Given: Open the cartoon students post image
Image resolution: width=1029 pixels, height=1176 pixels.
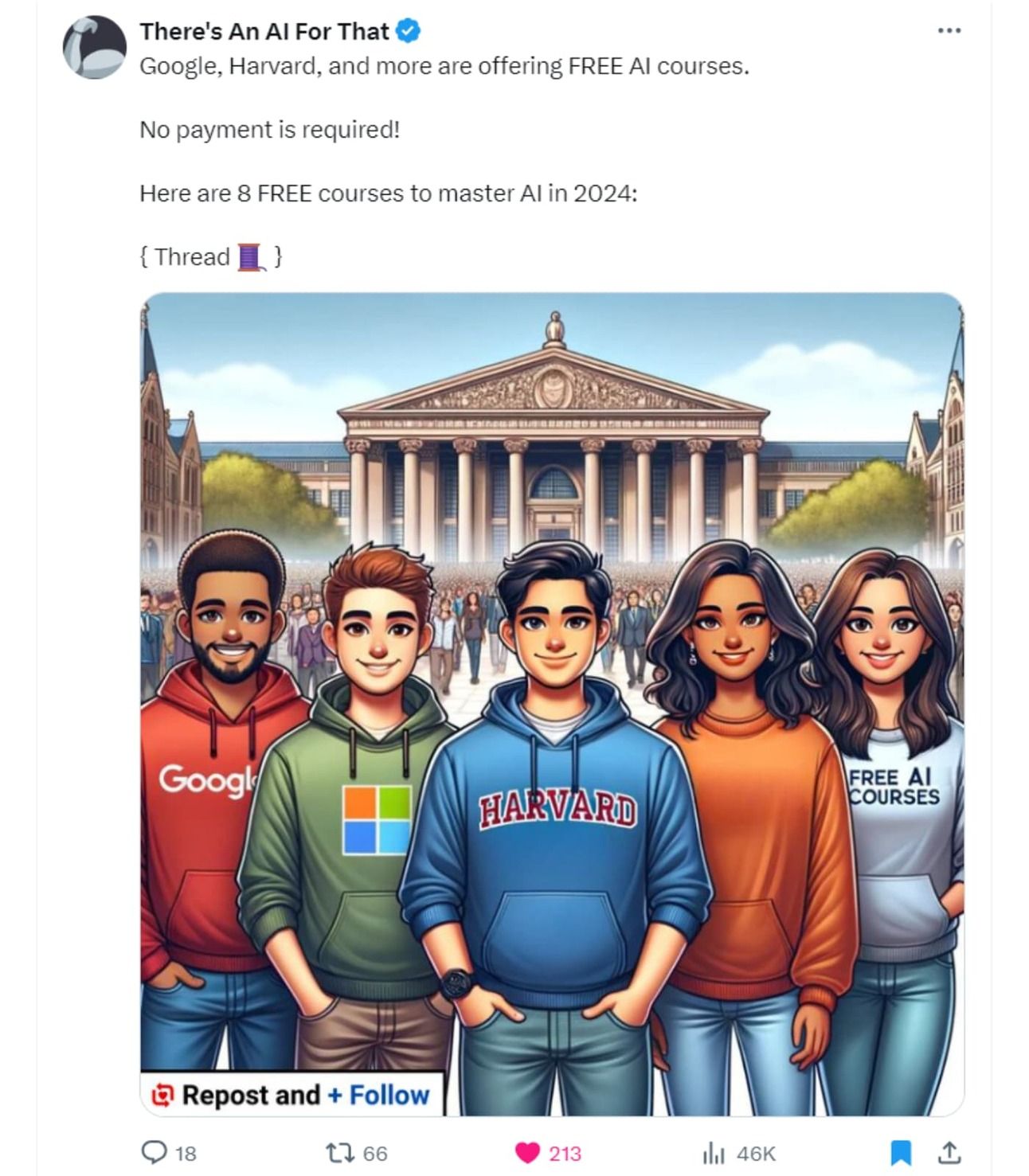Looking at the screenshot, I should tap(552, 704).
